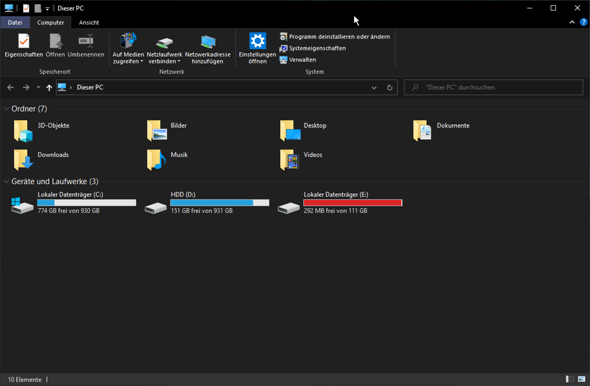Click quick access new folder icon in title bar
This screenshot has height=386, width=590.
tap(38, 8)
